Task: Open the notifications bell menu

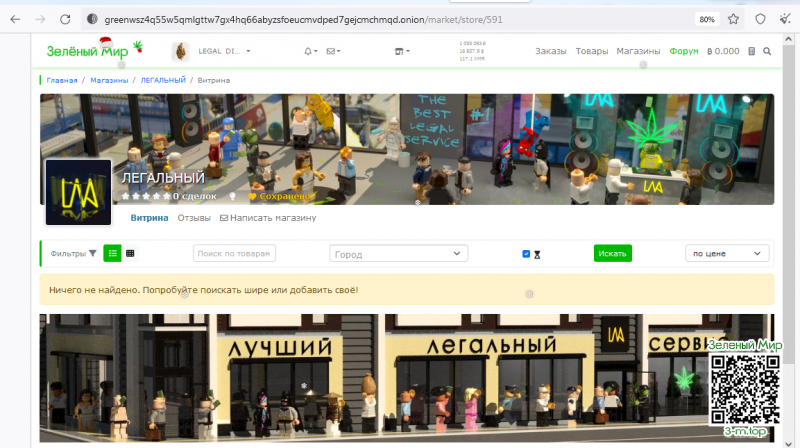Action: (309, 51)
